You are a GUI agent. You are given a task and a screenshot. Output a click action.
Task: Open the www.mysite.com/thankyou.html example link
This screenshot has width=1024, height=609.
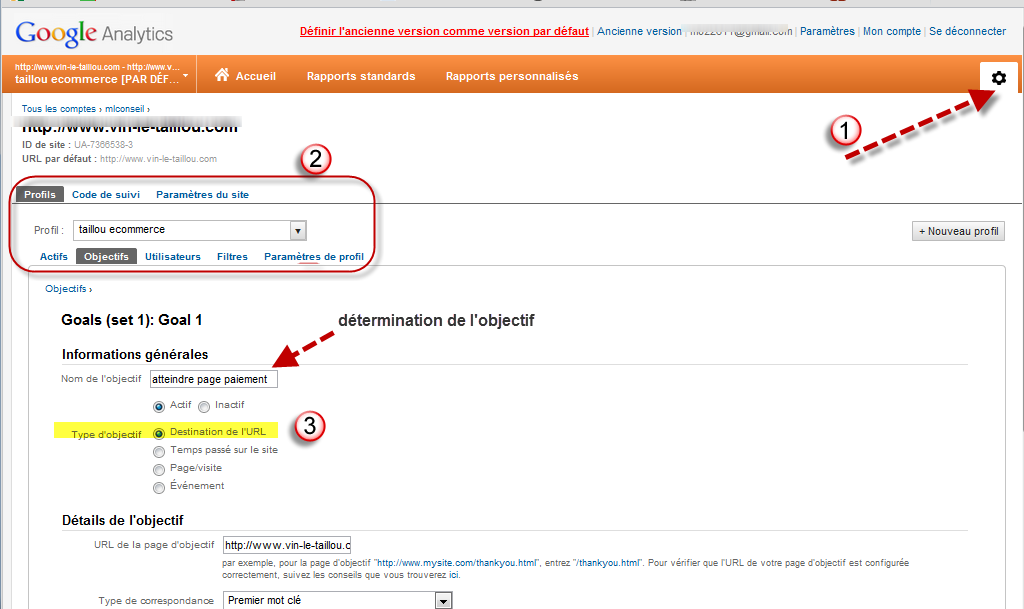457,563
